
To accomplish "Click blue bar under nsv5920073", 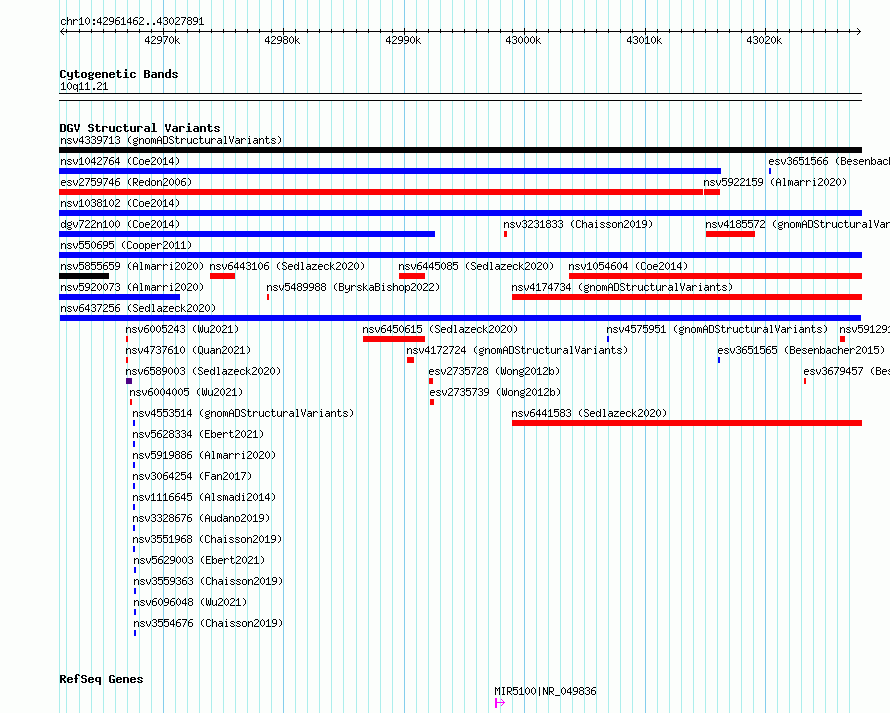I will [119, 297].
